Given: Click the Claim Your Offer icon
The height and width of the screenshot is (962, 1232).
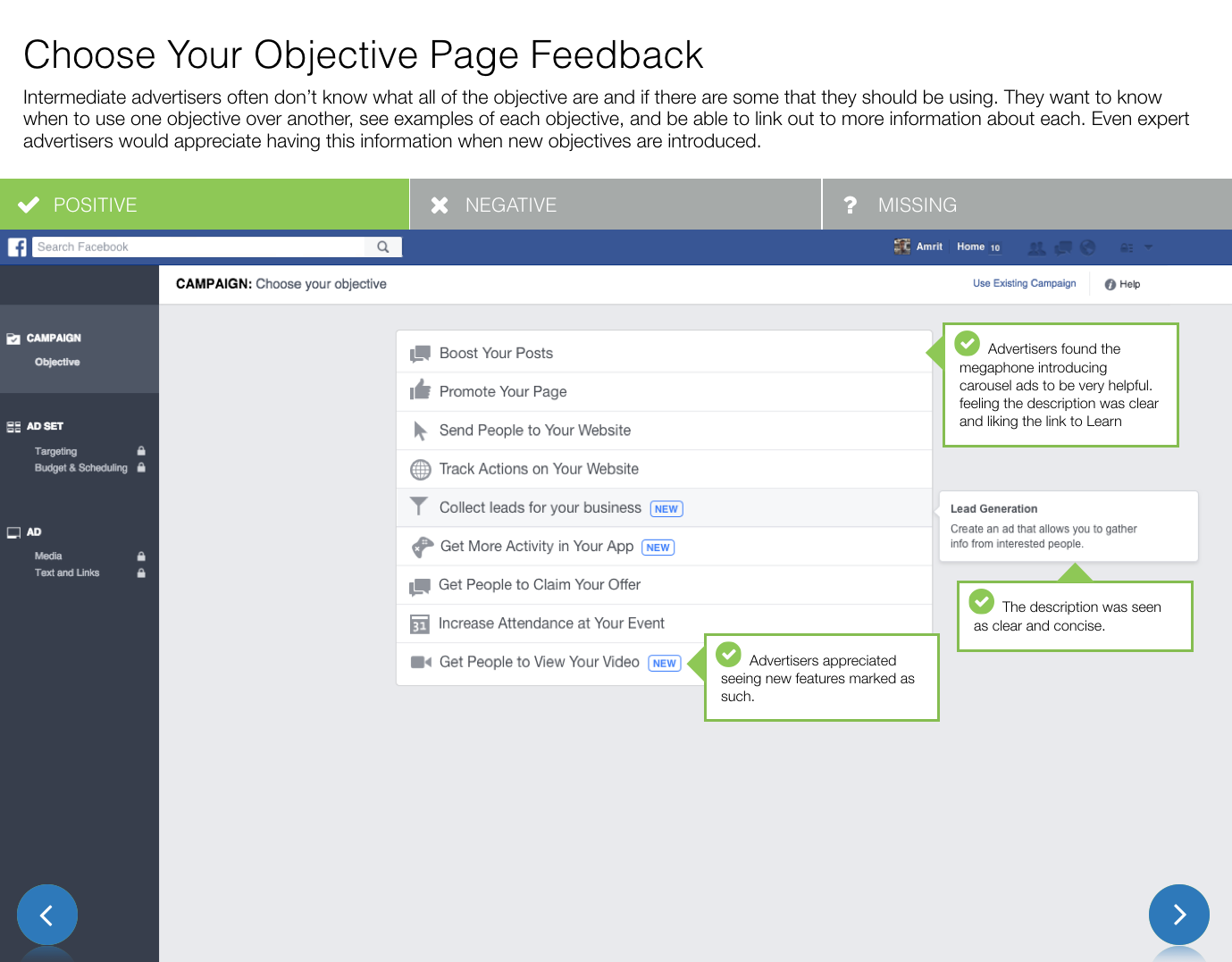Looking at the screenshot, I should [419, 586].
